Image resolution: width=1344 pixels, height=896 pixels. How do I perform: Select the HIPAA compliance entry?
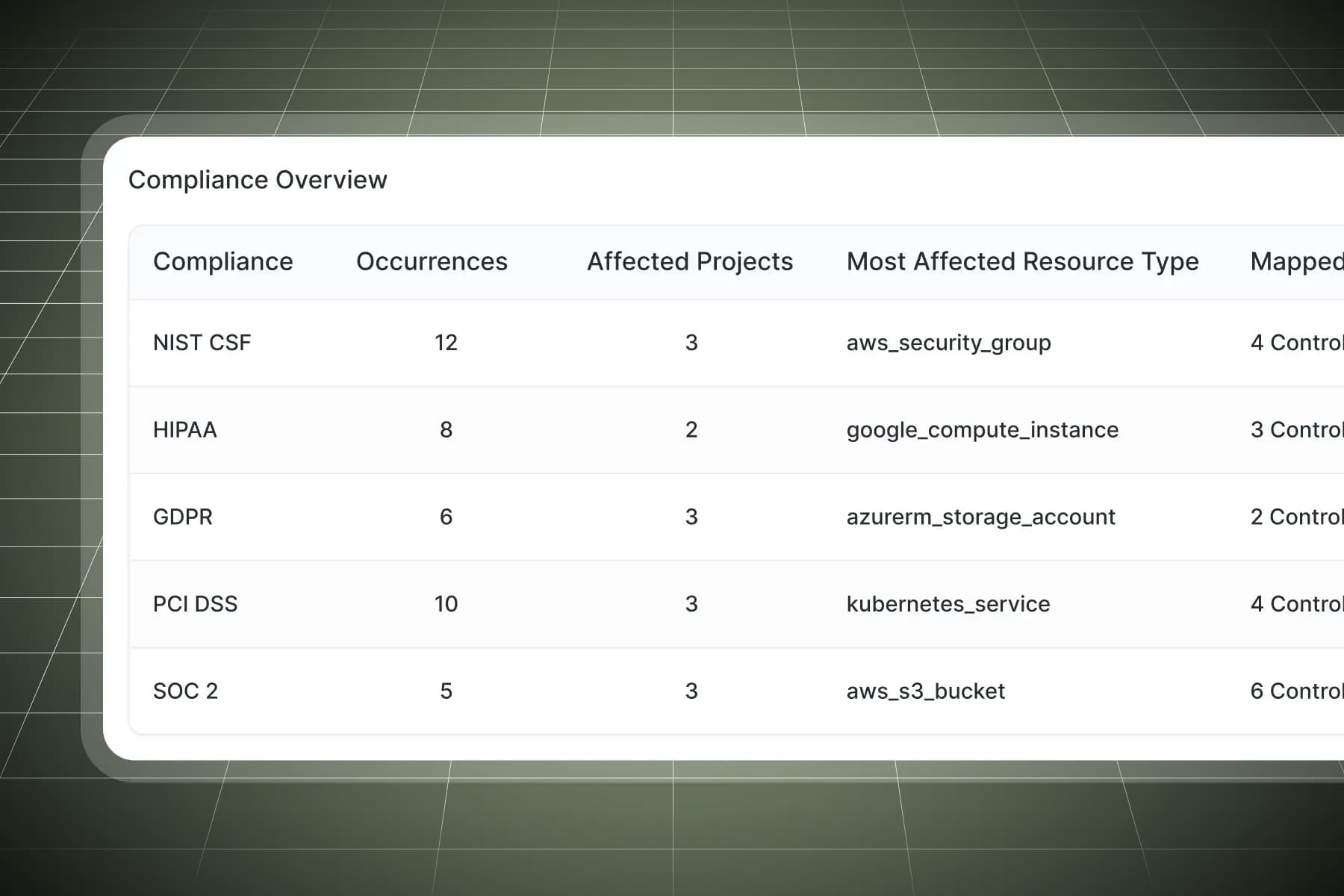click(184, 430)
